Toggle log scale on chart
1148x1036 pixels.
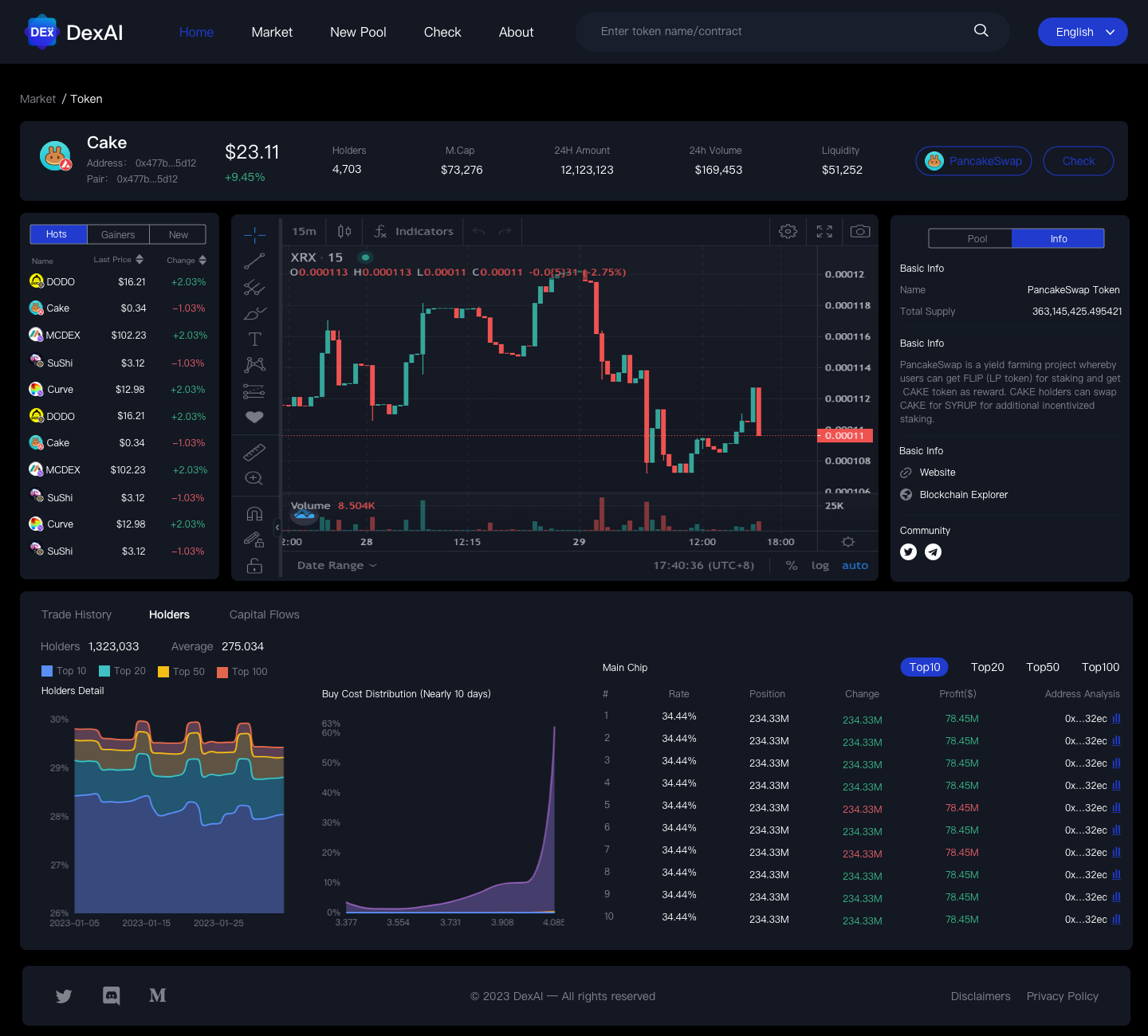pyautogui.click(x=820, y=566)
